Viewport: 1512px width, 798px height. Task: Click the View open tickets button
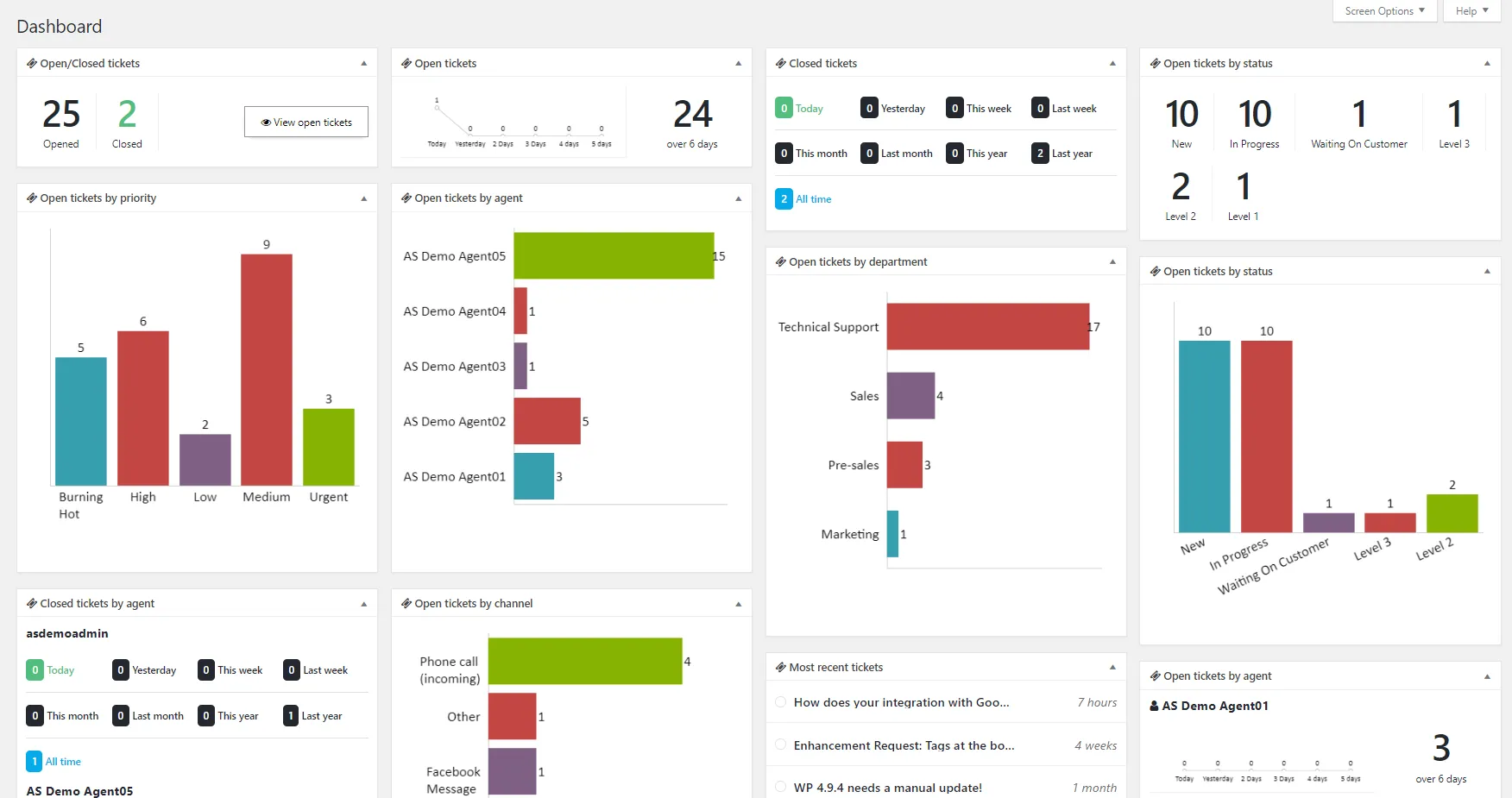[306, 122]
